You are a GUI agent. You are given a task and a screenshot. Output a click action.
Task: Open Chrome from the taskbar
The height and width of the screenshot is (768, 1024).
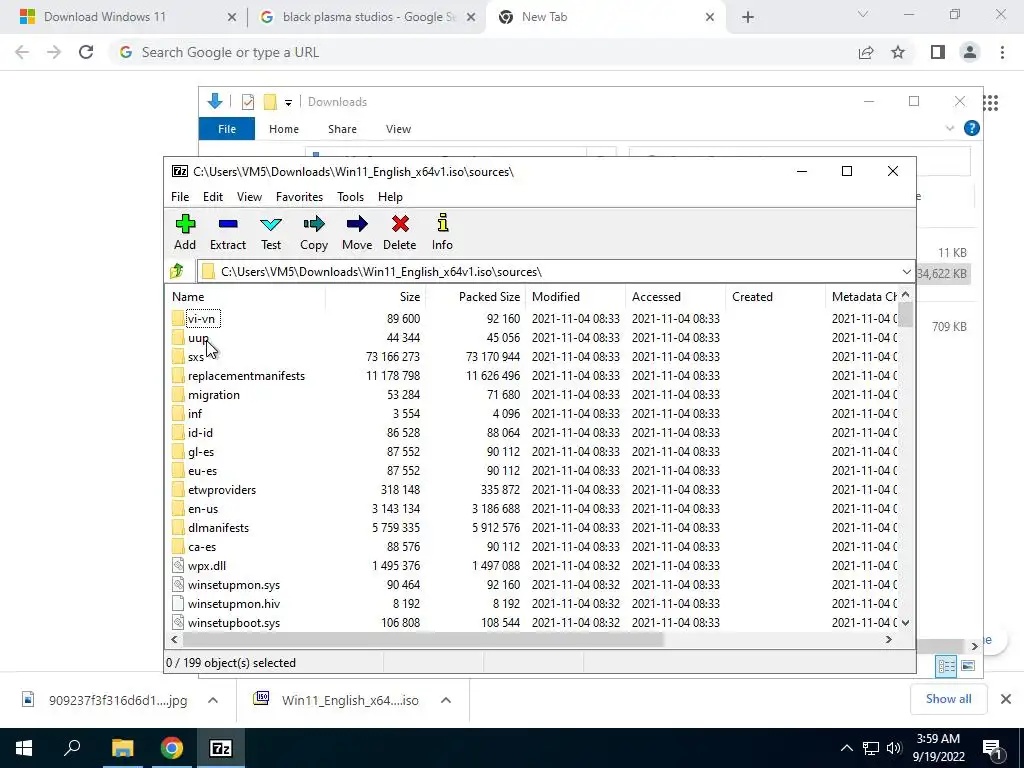pos(171,748)
